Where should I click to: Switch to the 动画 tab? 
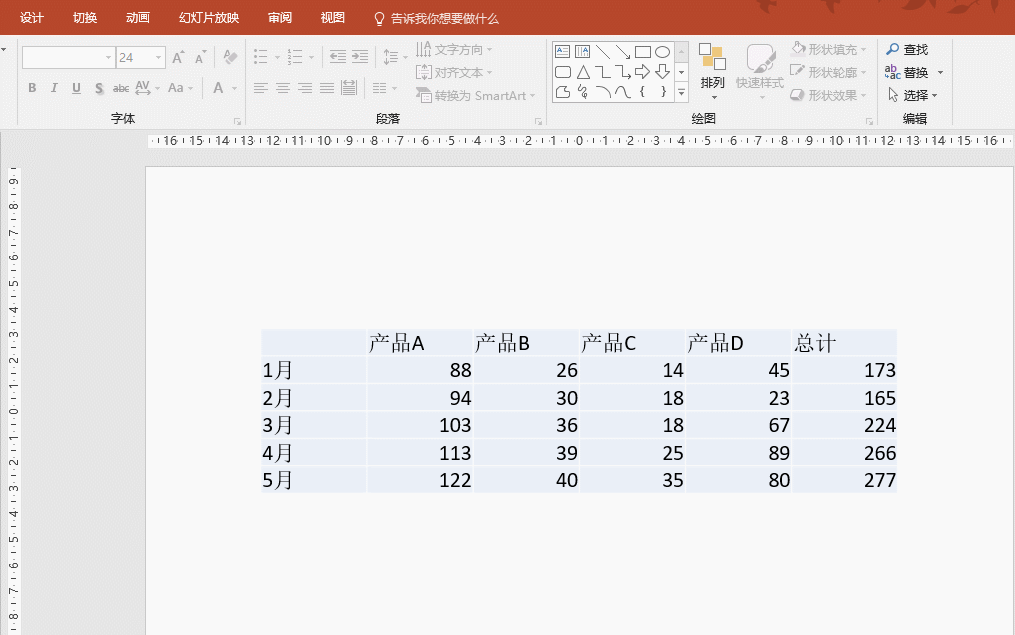(138, 18)
